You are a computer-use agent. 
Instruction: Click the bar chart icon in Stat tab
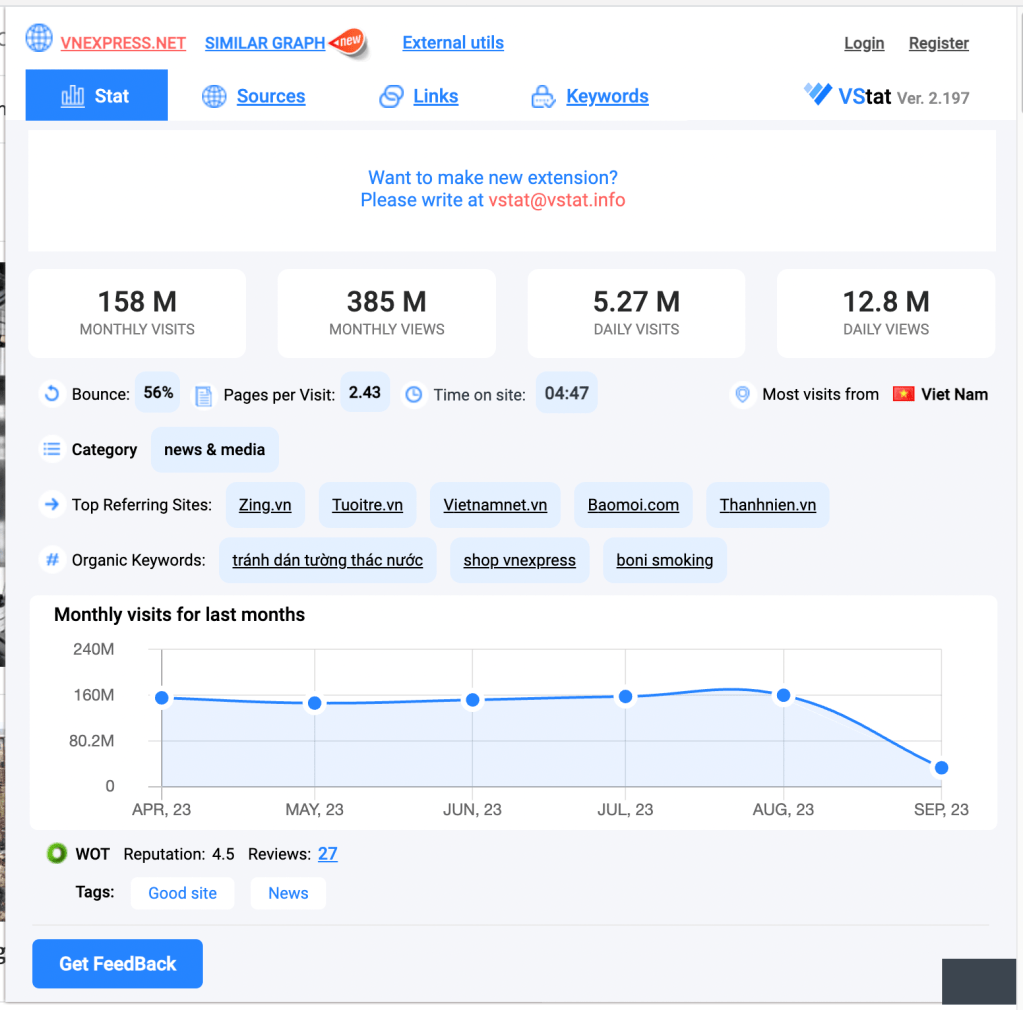point(72,96)
